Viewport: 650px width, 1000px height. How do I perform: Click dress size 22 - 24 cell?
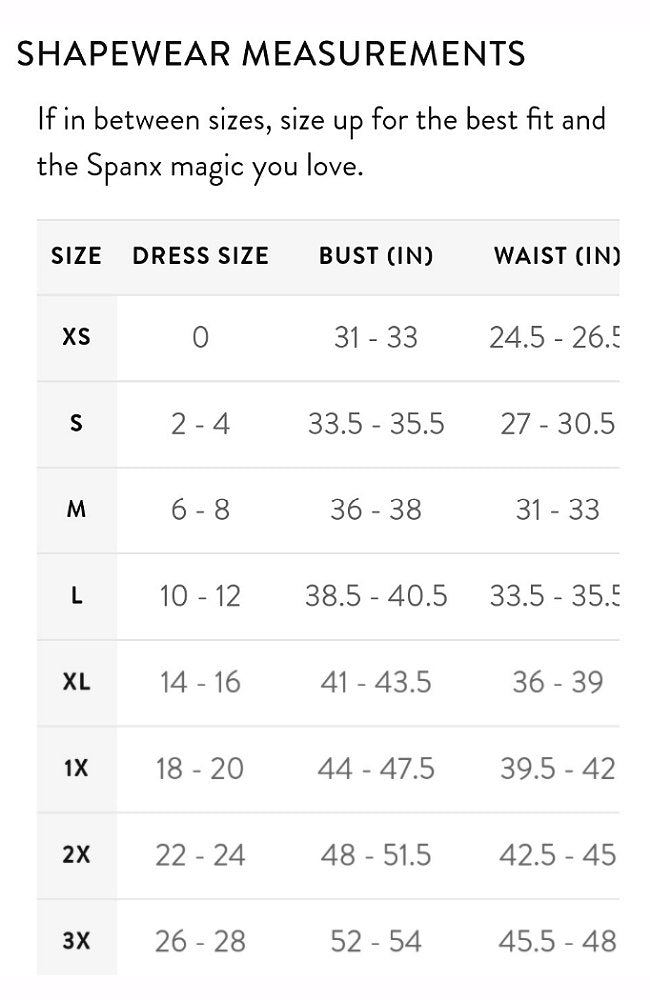(x=200, y=855)
